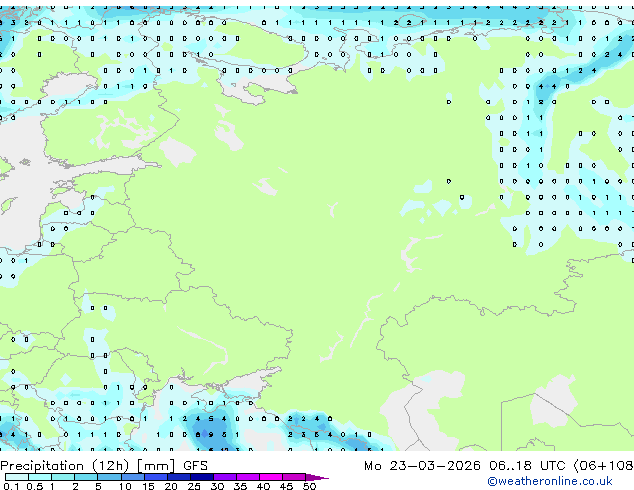
Task: Click legend value '30'
Action: pyautogui.click(x=217, y=486)
